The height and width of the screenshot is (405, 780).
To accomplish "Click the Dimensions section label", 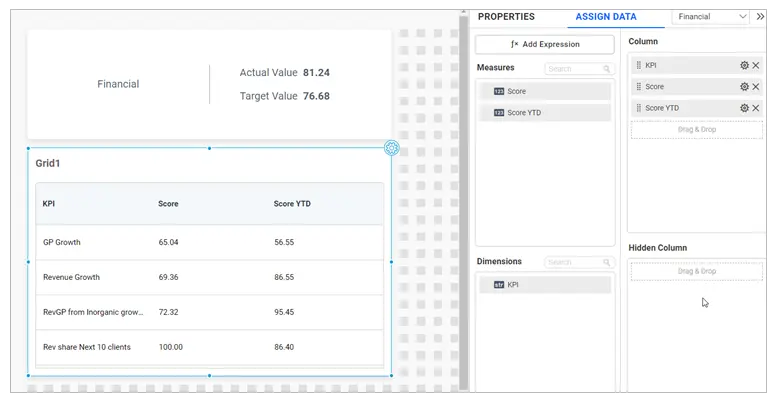I will click(499, 261).
